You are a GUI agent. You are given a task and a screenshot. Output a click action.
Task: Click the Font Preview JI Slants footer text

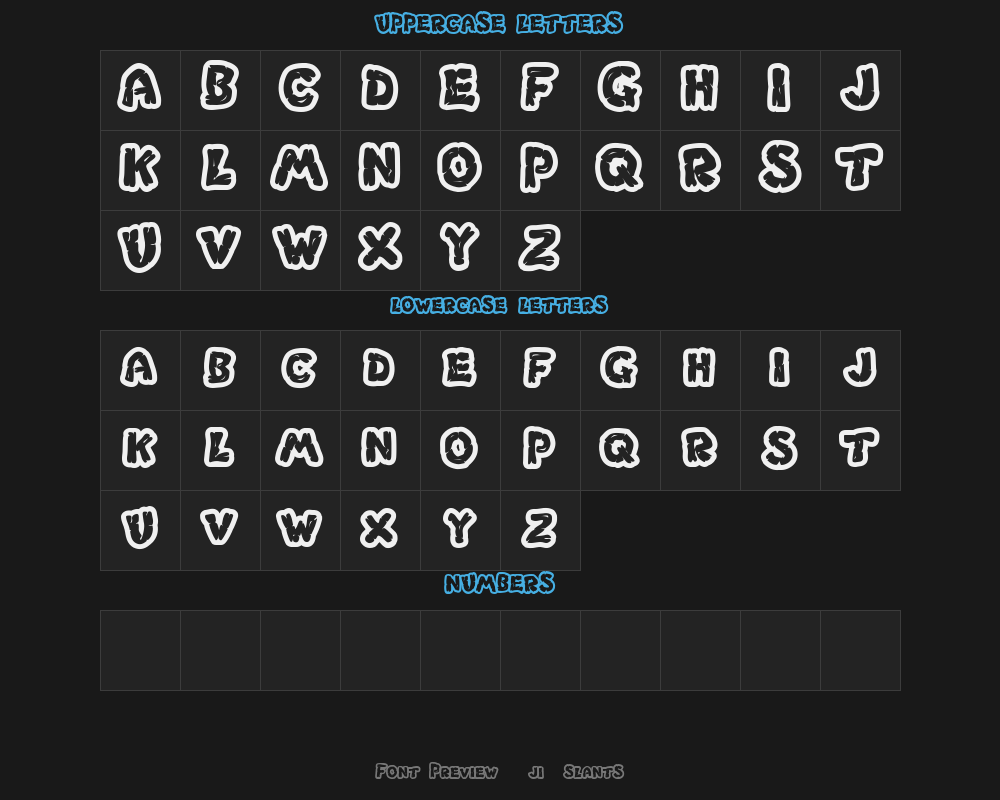tap(499, 771)
